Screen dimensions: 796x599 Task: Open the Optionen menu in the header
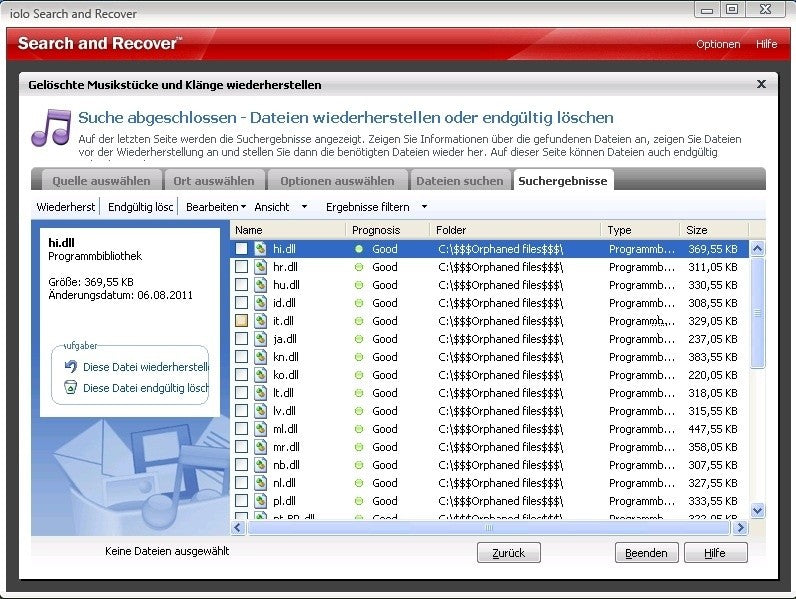[718, 44]
